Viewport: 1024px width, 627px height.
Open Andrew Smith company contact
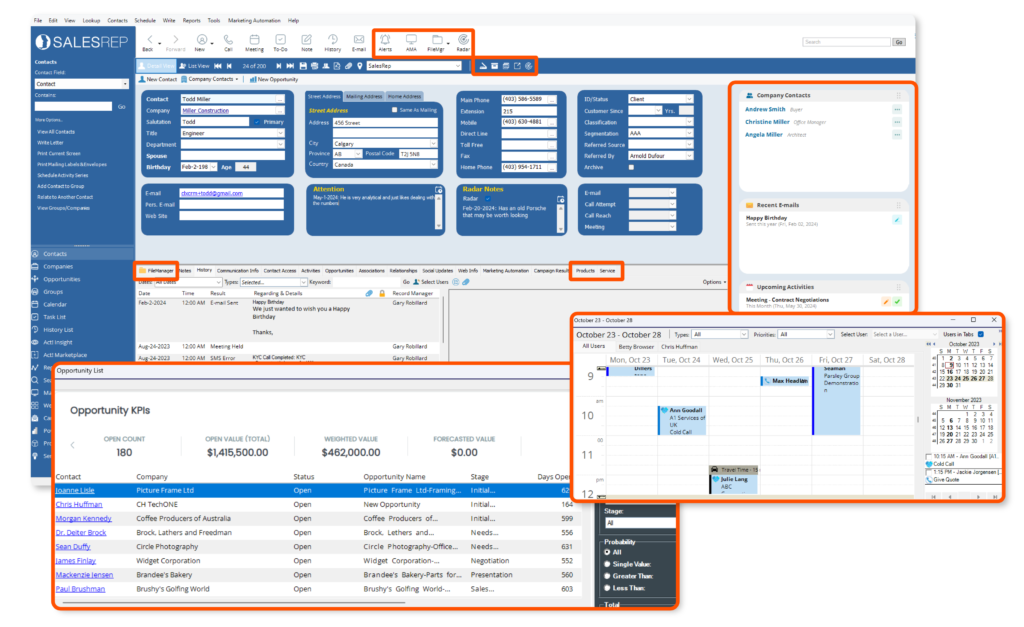pos(765,110)
